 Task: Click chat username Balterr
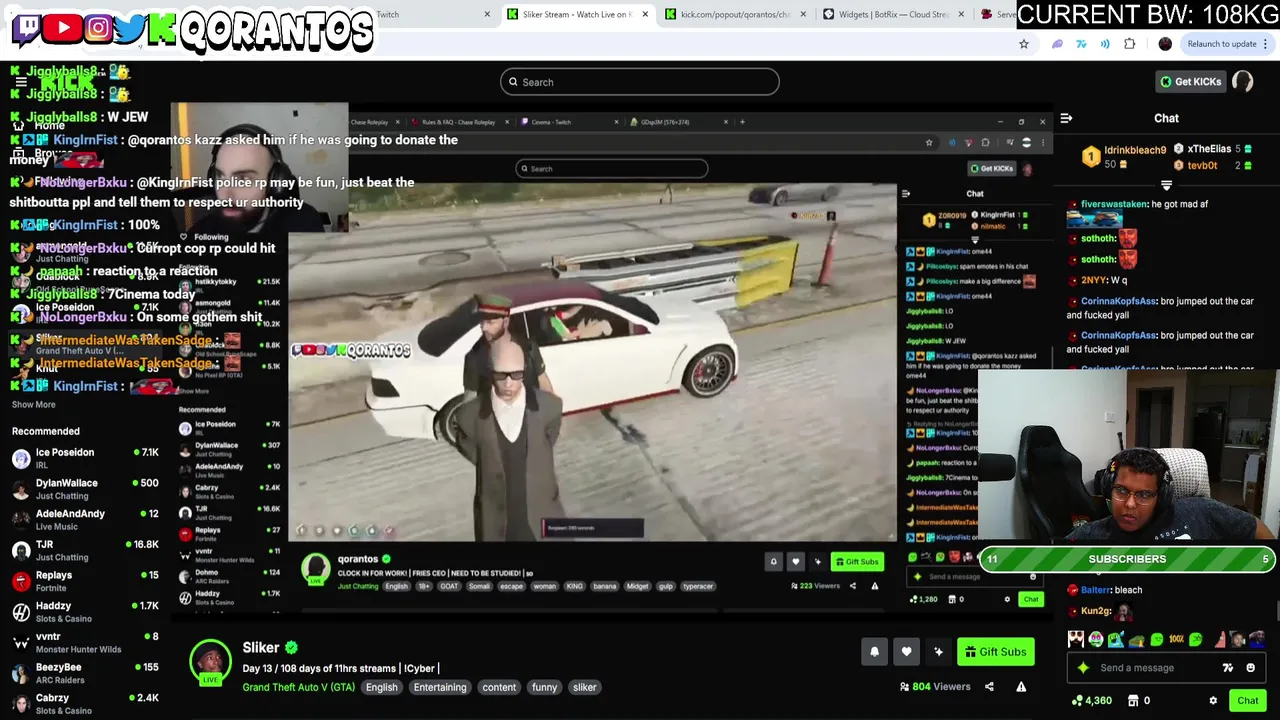pos(1096,590)
